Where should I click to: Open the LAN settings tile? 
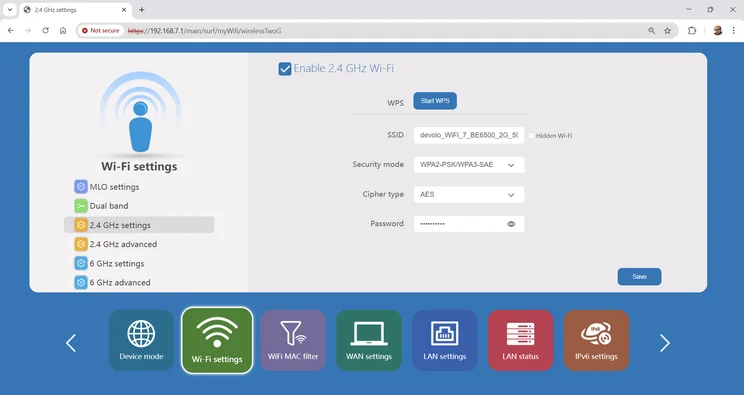(445, 340)
